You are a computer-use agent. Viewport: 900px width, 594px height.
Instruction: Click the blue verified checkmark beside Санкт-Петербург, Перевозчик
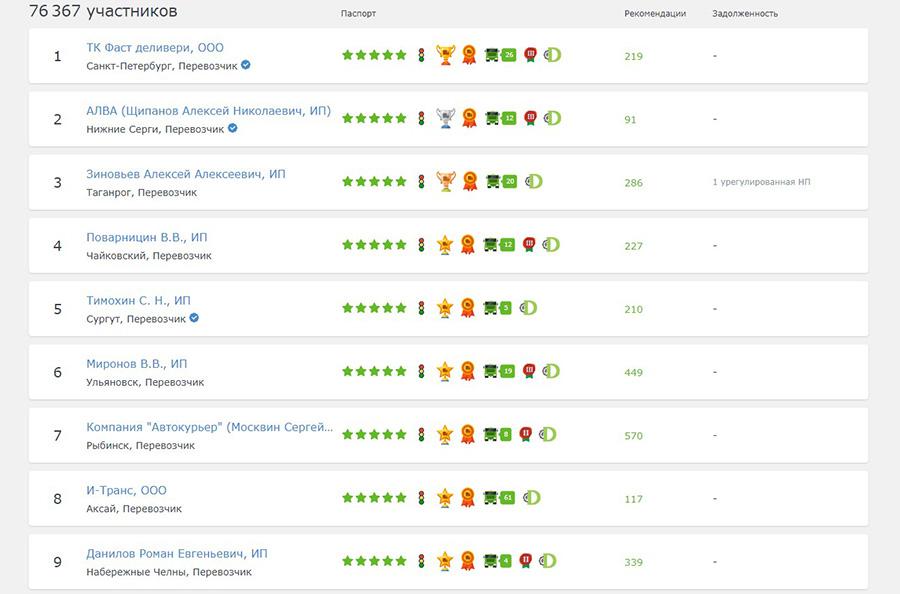(246, 65)
